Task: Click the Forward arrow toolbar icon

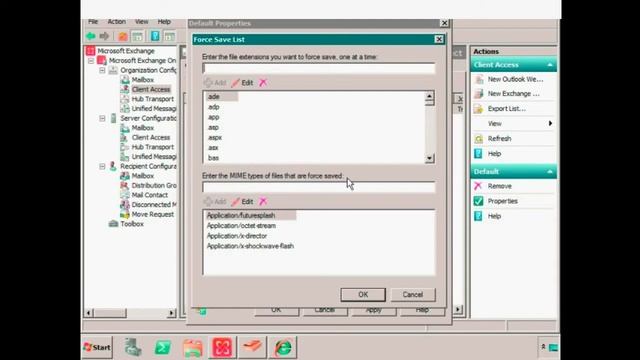Action: (104, 36)
